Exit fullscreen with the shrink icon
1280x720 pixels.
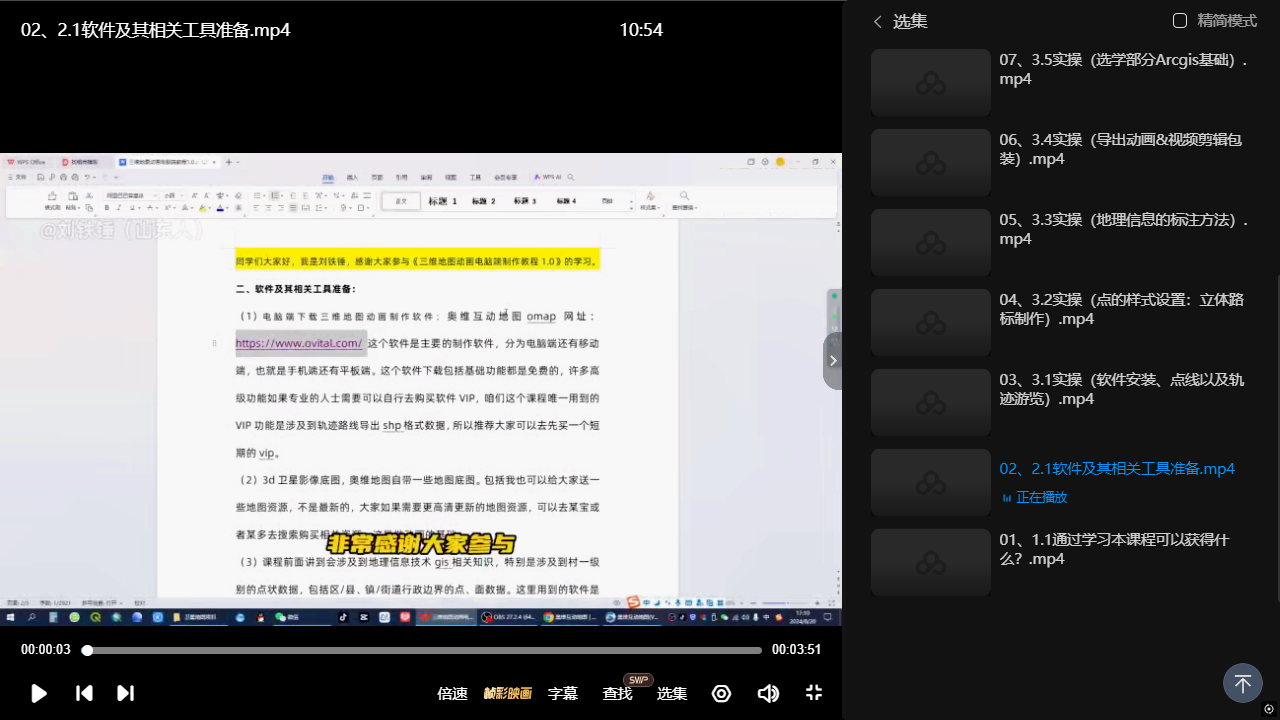tap(814, 693)
